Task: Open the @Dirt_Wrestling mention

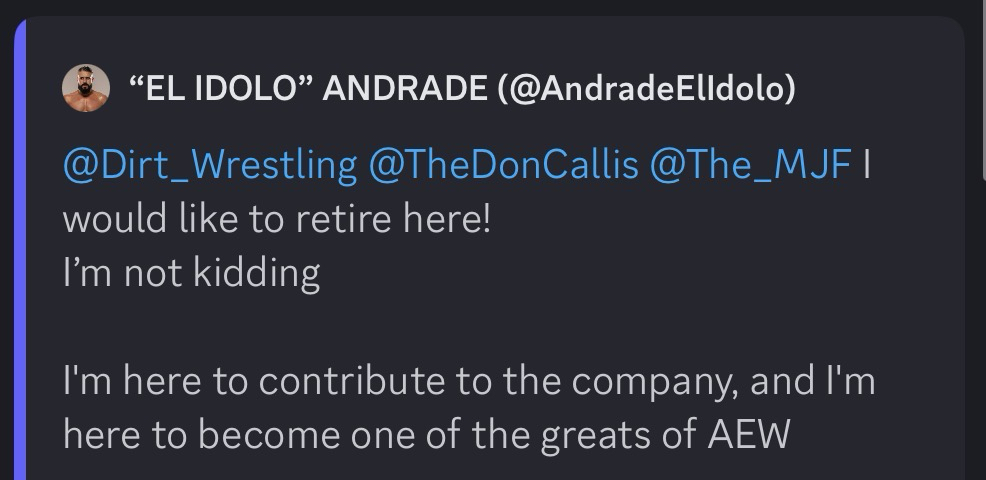Action: tap(210, 164)
